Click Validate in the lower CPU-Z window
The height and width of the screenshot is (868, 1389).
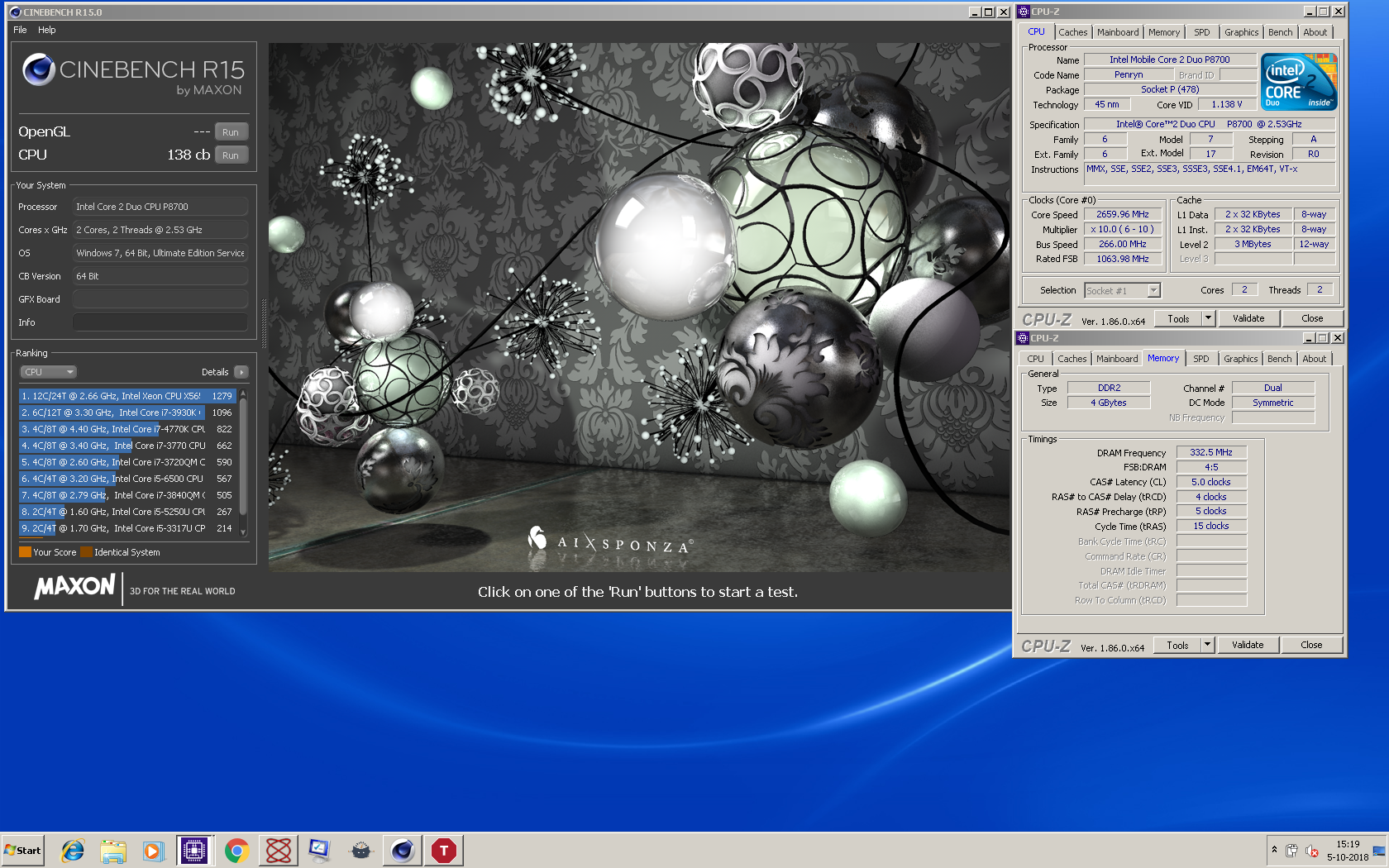[1248, 645]
